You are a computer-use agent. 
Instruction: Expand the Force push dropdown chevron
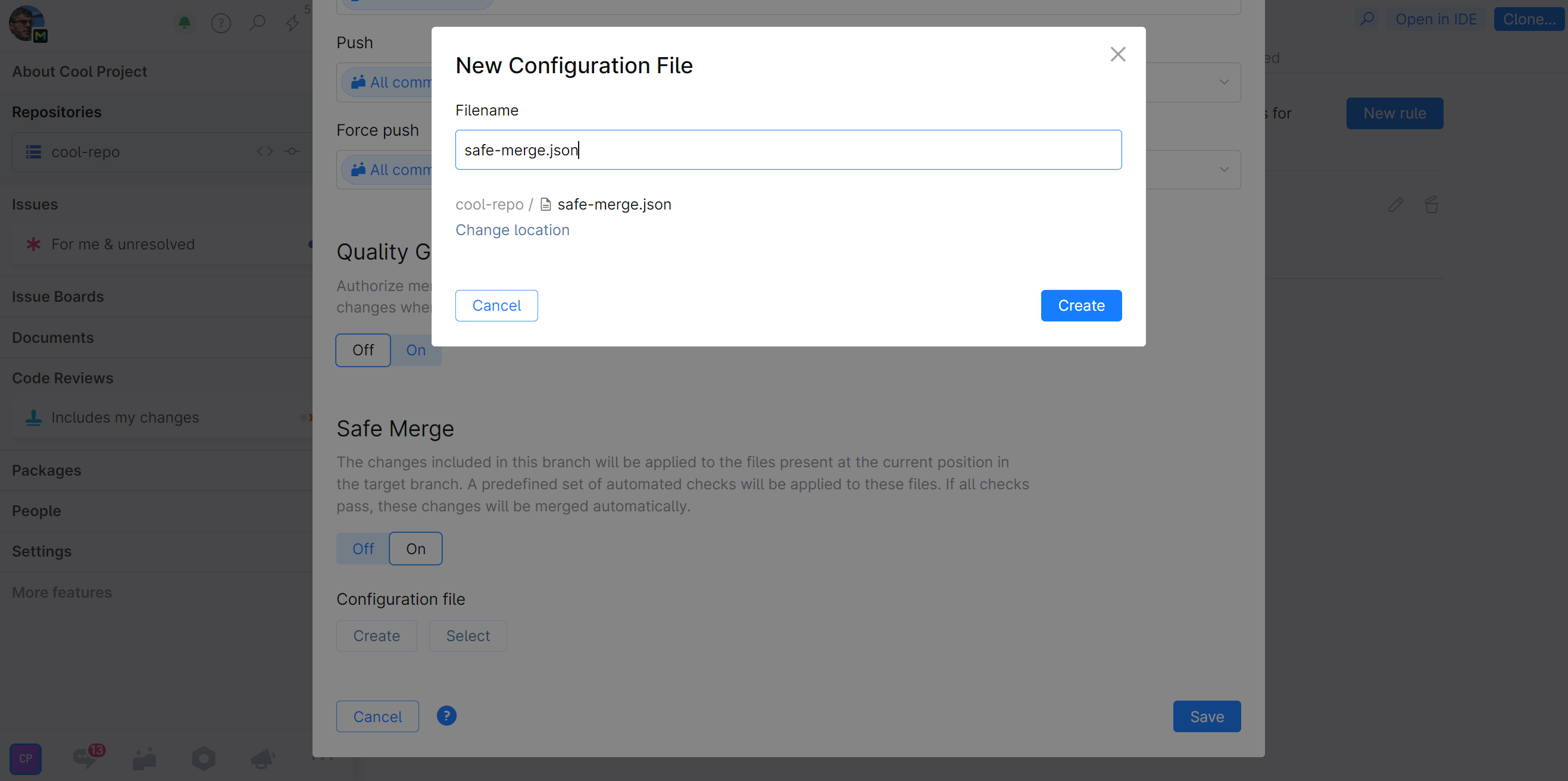tap(1224, 169)
